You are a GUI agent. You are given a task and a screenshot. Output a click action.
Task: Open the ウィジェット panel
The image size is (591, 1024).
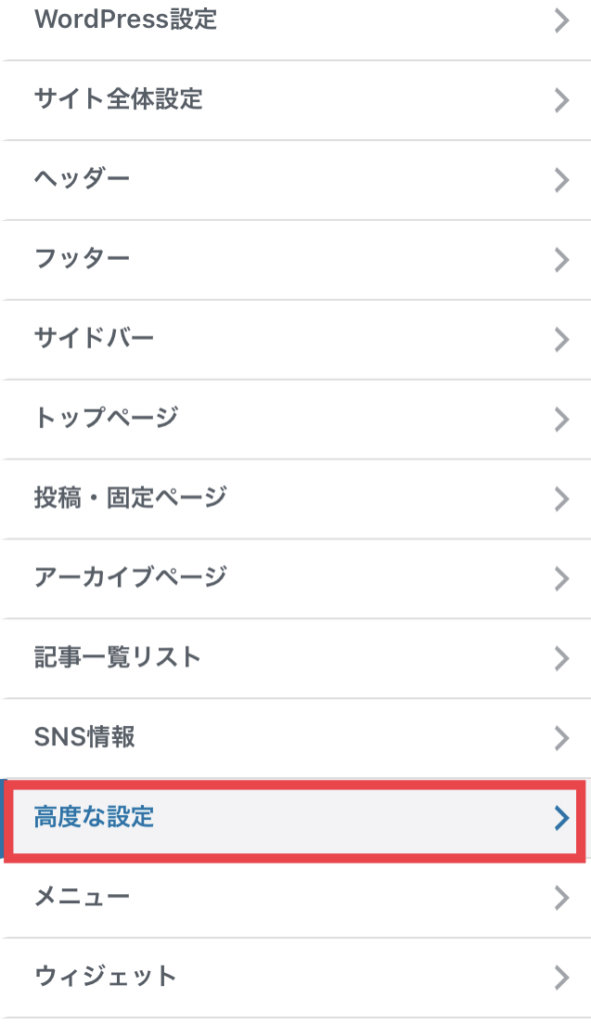click(295, 978)
